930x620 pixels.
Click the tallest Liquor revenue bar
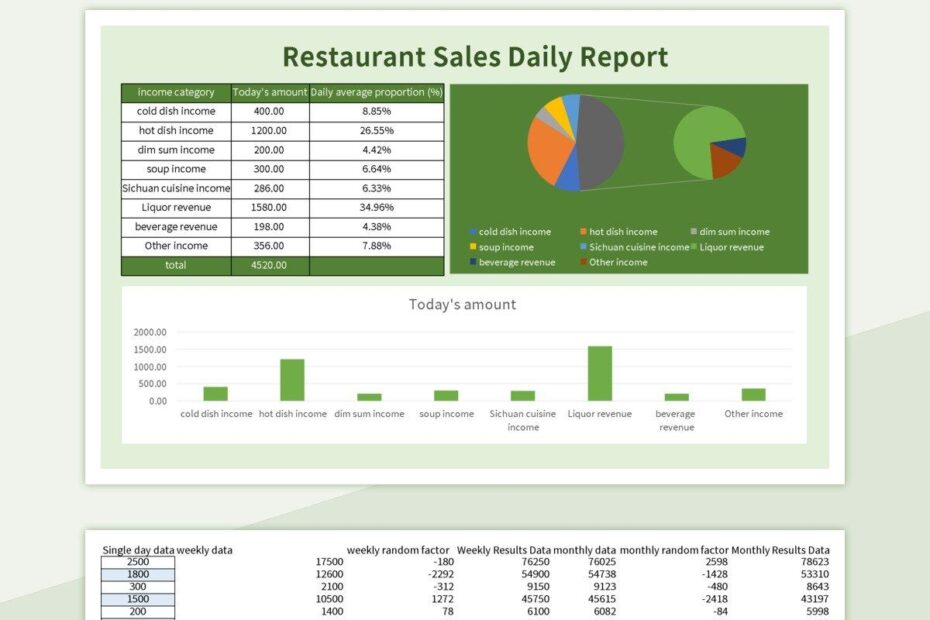599,373
